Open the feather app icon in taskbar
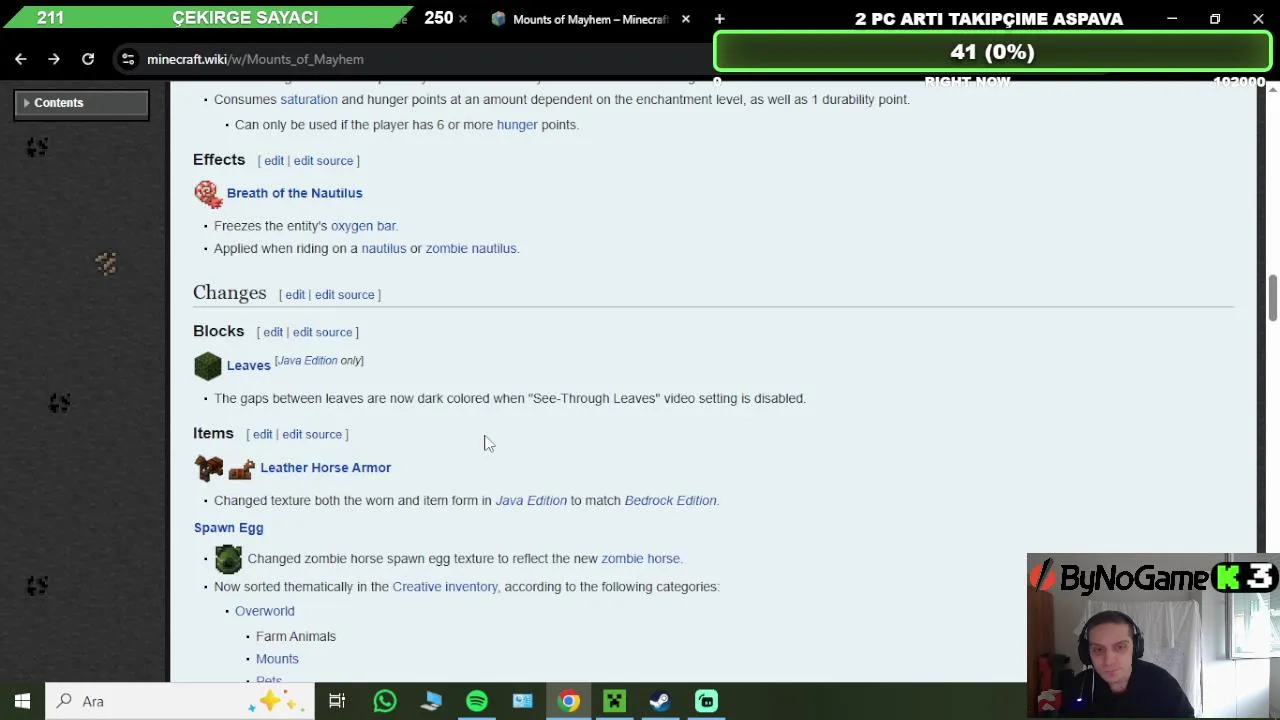The image size is (1280, 720). point(431,701)
